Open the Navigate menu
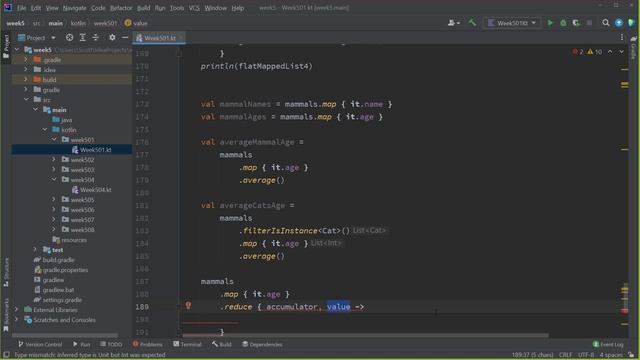Viewport: 640px width, 360px height. (75, 8)
